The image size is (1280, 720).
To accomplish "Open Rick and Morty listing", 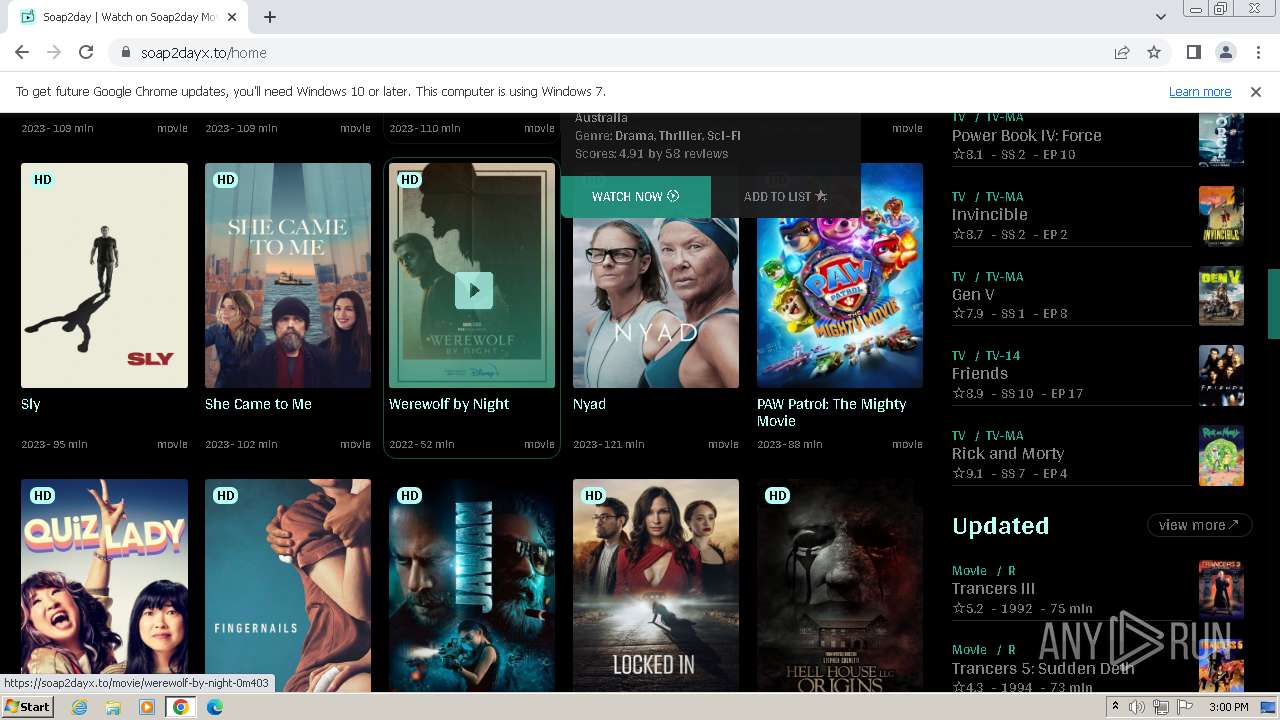I will click(1008, 454).
